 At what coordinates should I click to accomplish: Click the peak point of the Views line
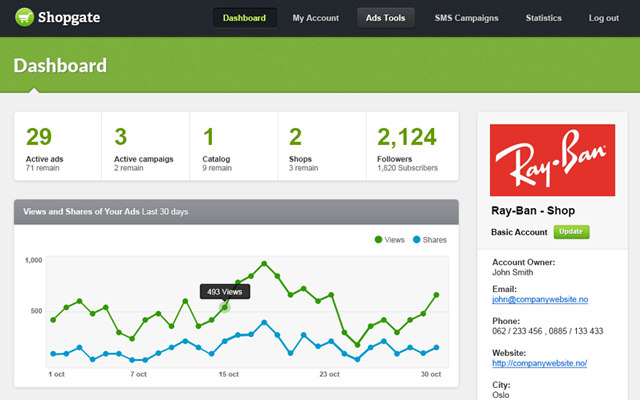point(264,264)
